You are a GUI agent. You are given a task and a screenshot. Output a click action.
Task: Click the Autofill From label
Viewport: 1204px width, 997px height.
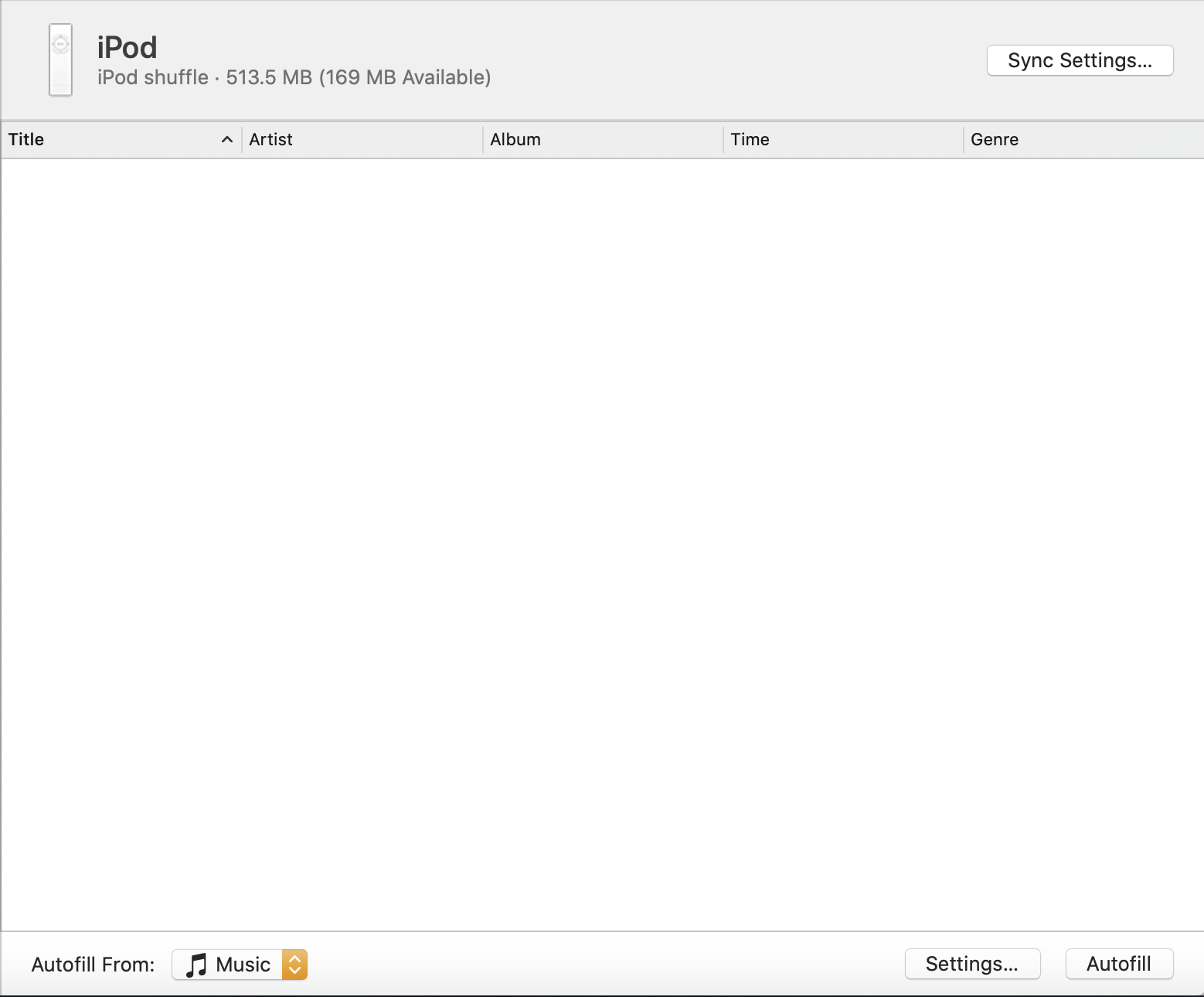click(93, 965)
